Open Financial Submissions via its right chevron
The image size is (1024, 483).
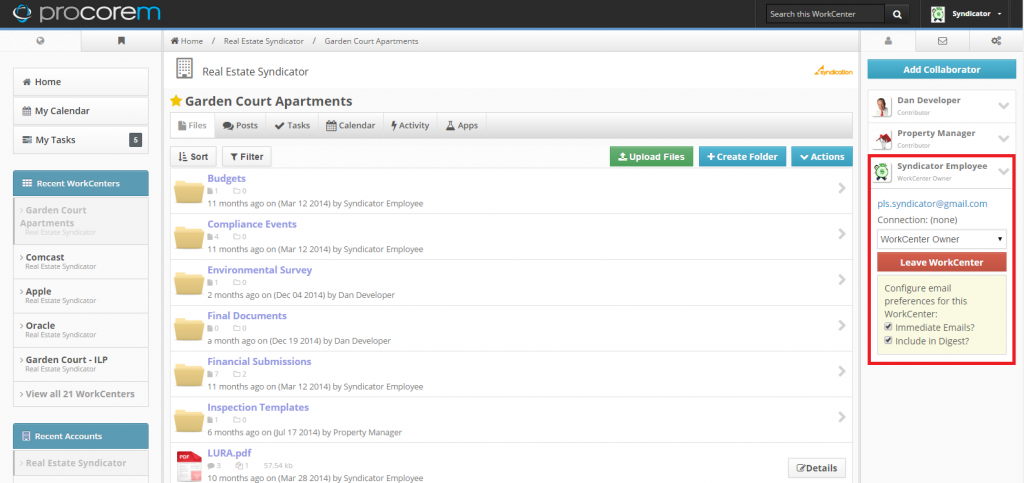[x=842, y=371]
